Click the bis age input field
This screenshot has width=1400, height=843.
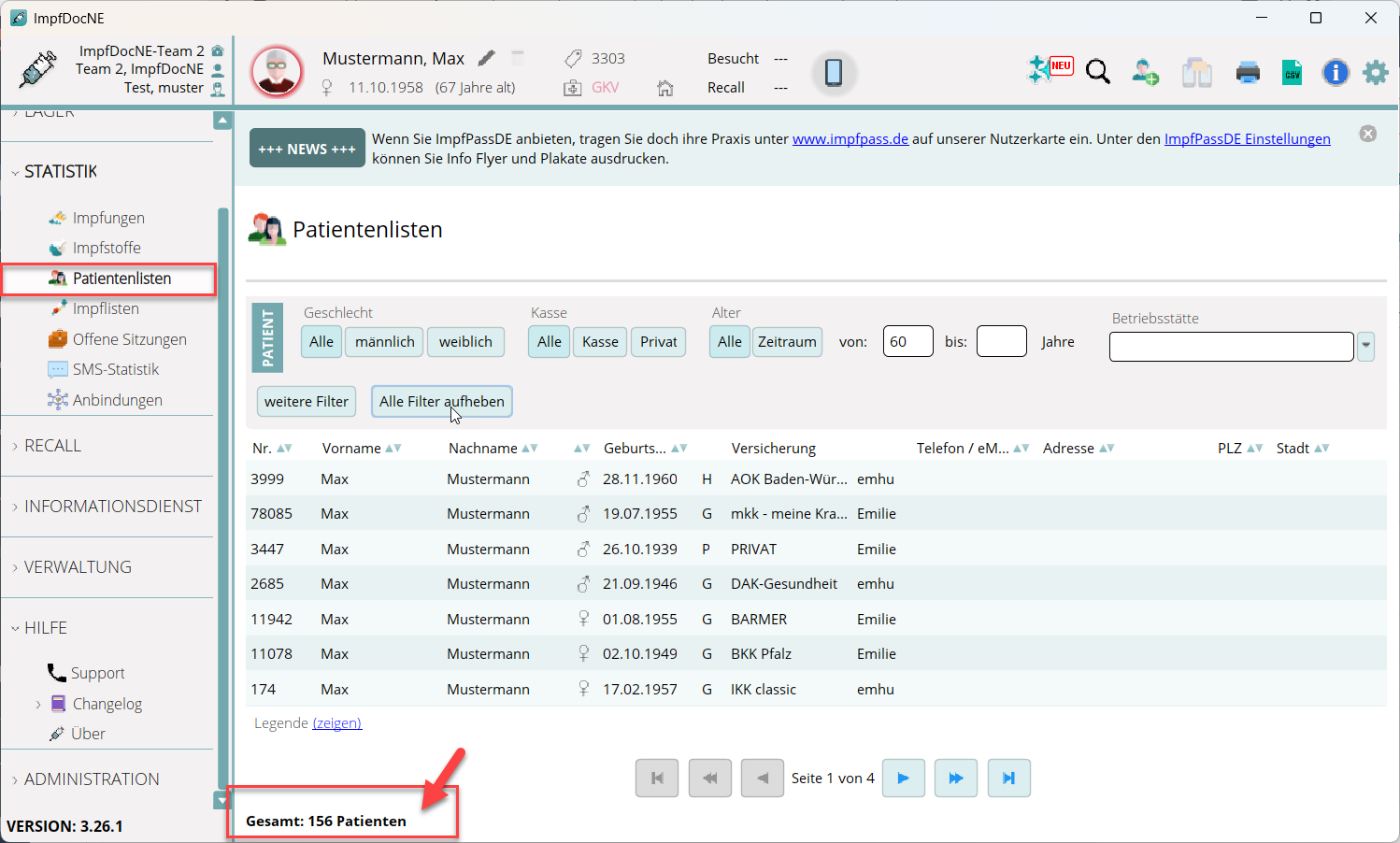click(x=1001, y=342)
